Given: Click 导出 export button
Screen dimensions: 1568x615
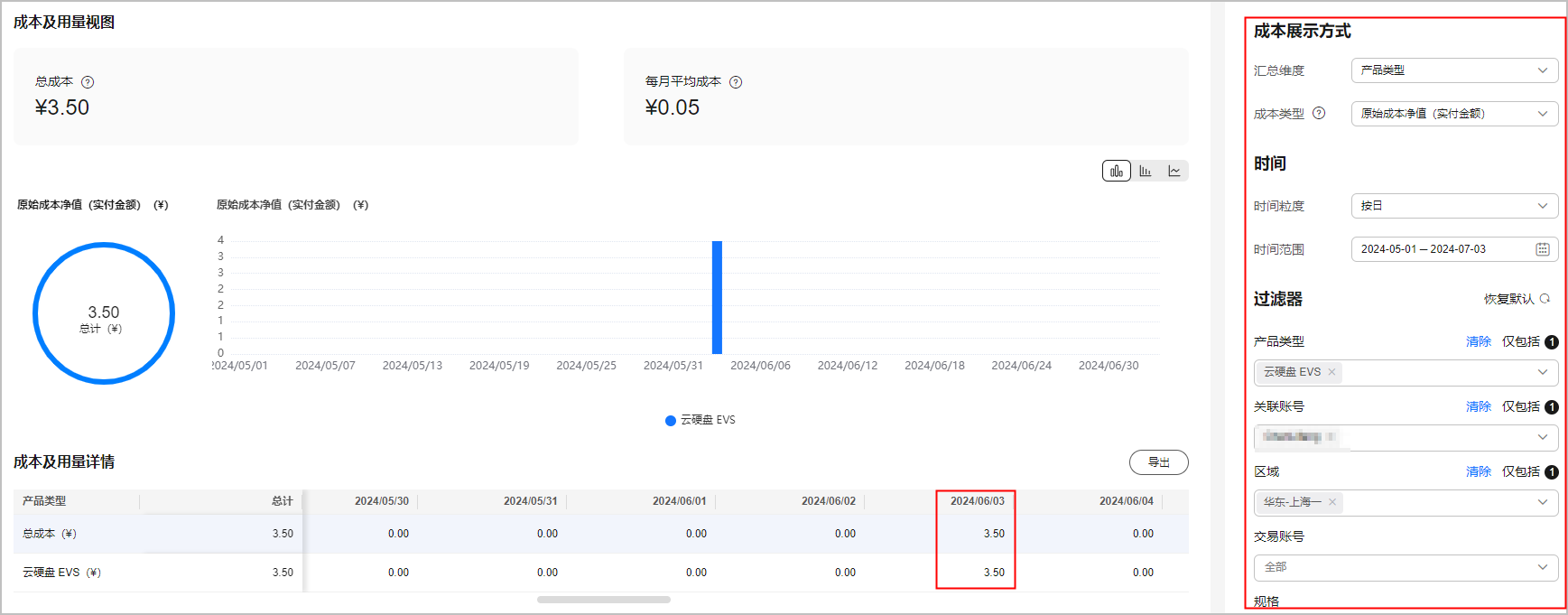Looking at the screenshot, I should point(1158,462).
